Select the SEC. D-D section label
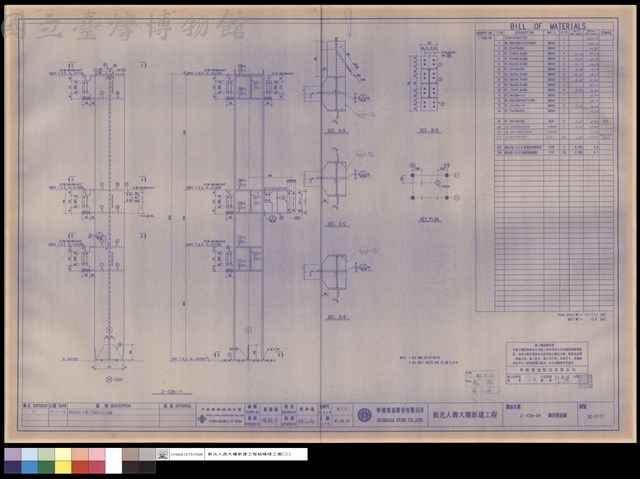 tap(337, 317)
